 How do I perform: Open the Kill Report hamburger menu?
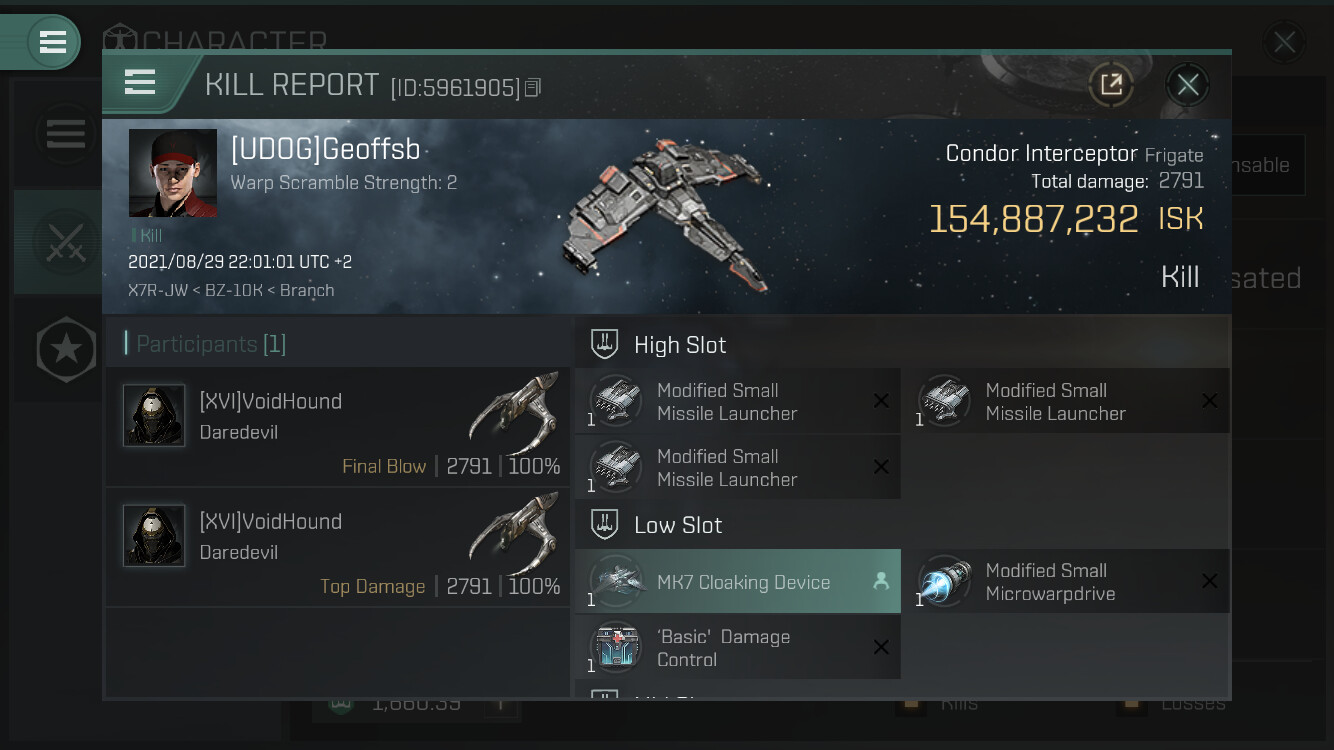[x=140, y=82]
